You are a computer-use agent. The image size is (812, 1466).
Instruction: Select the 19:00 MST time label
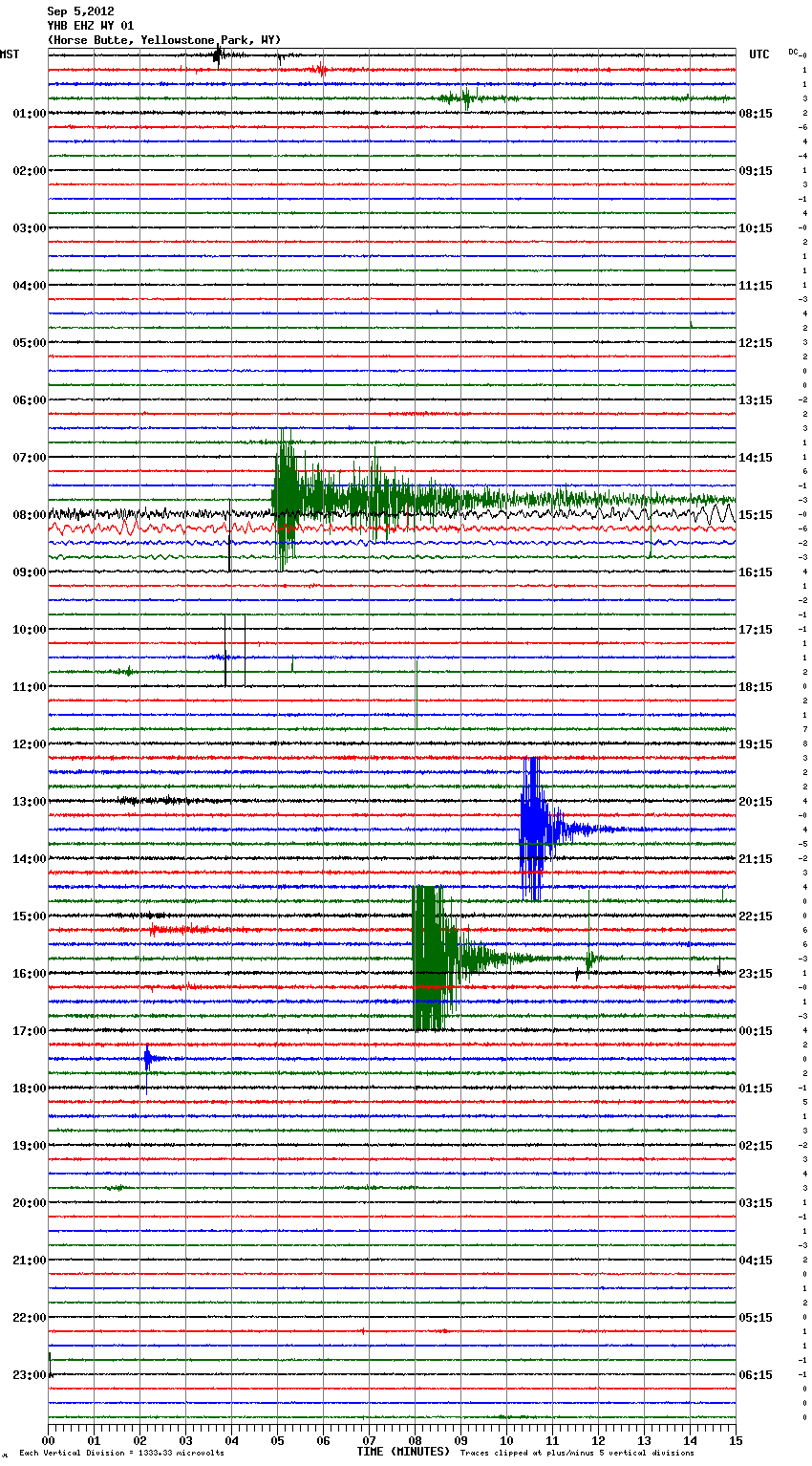click(x=29, y=1146)
